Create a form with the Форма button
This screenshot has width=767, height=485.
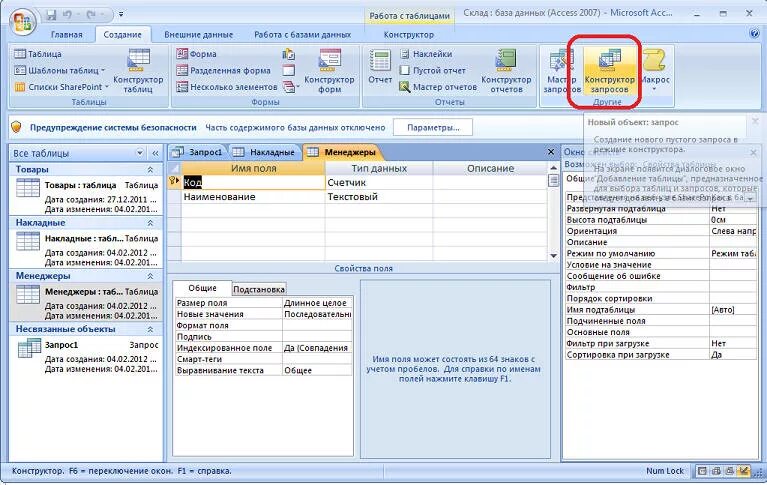[197, 54]
